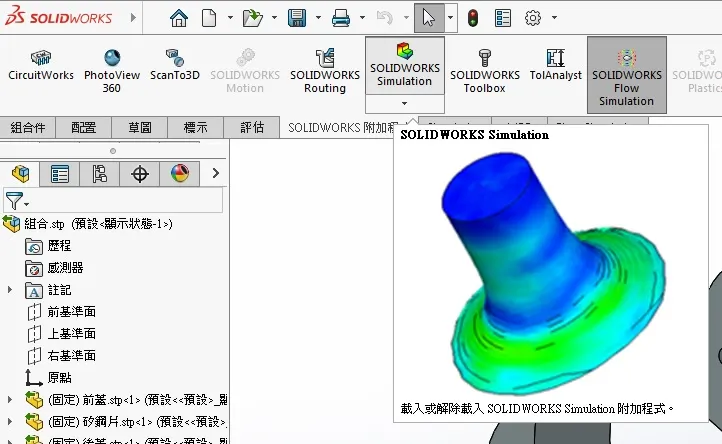Open an existing file icon
Image resolution: width=722 pixels, height=444 pixels.
(x=252, y=18)
